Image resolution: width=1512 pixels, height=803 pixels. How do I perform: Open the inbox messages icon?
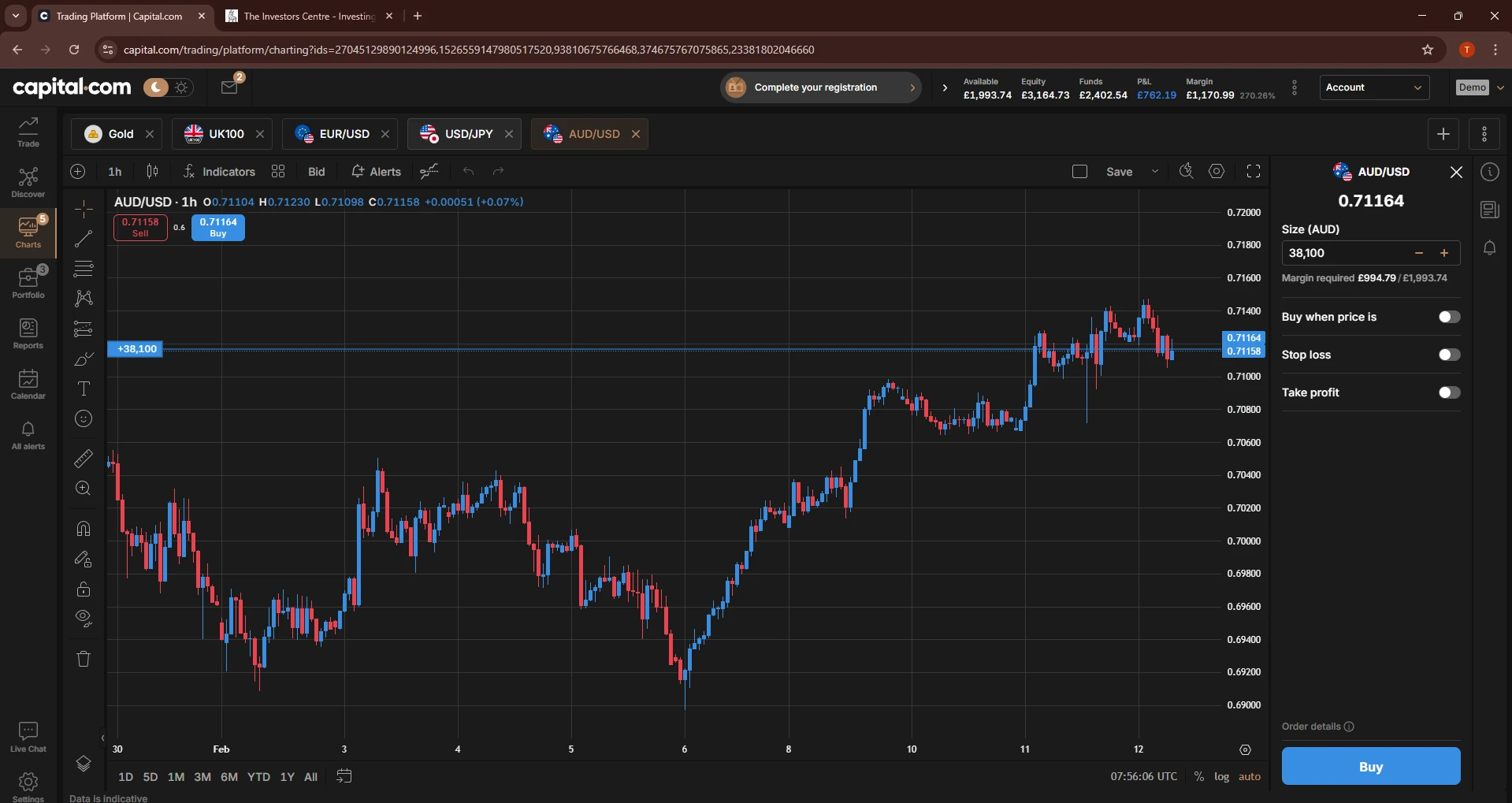click(229, 87)
